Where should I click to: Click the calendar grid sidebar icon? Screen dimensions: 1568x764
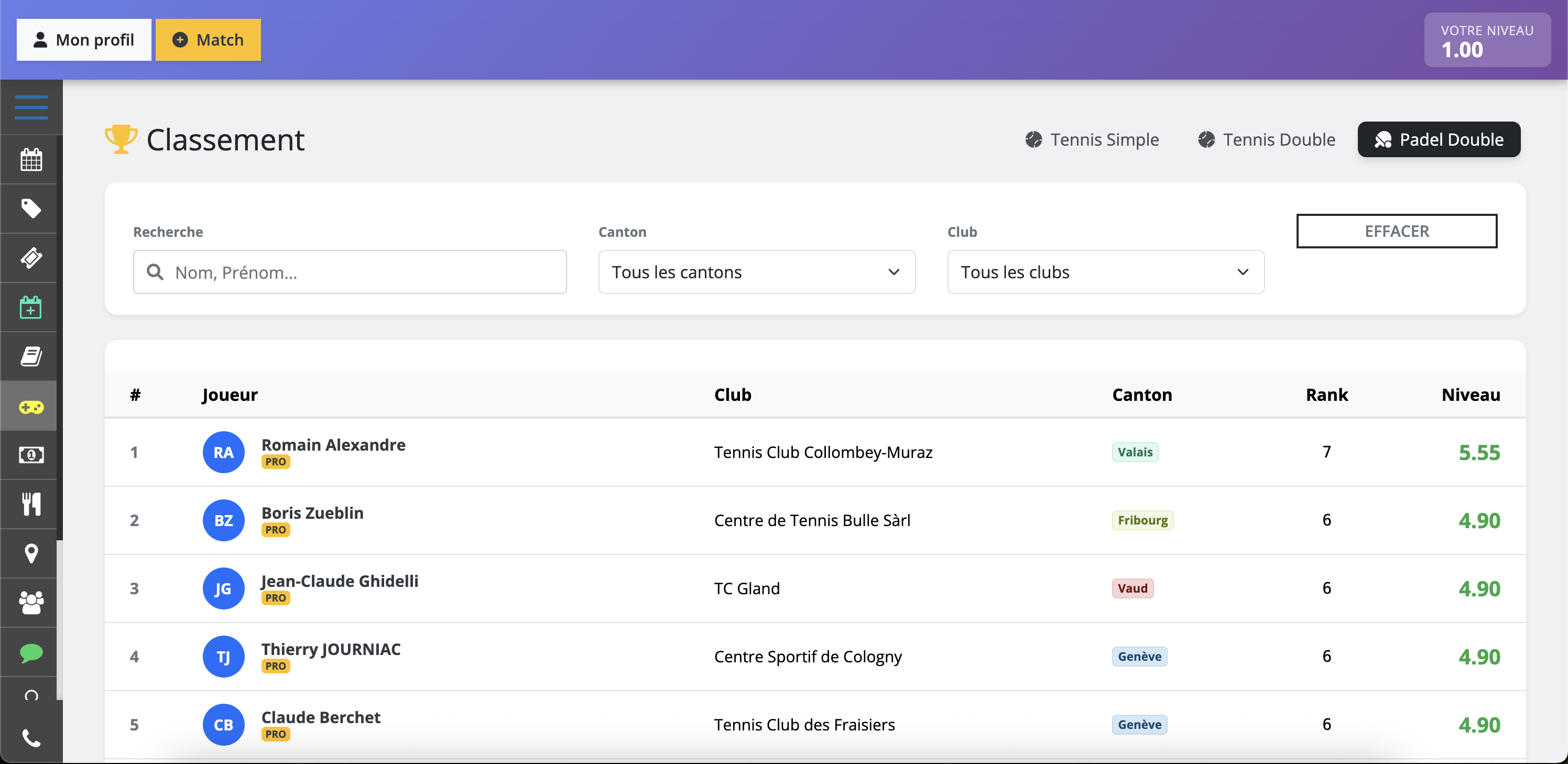[x=31, y=159]
